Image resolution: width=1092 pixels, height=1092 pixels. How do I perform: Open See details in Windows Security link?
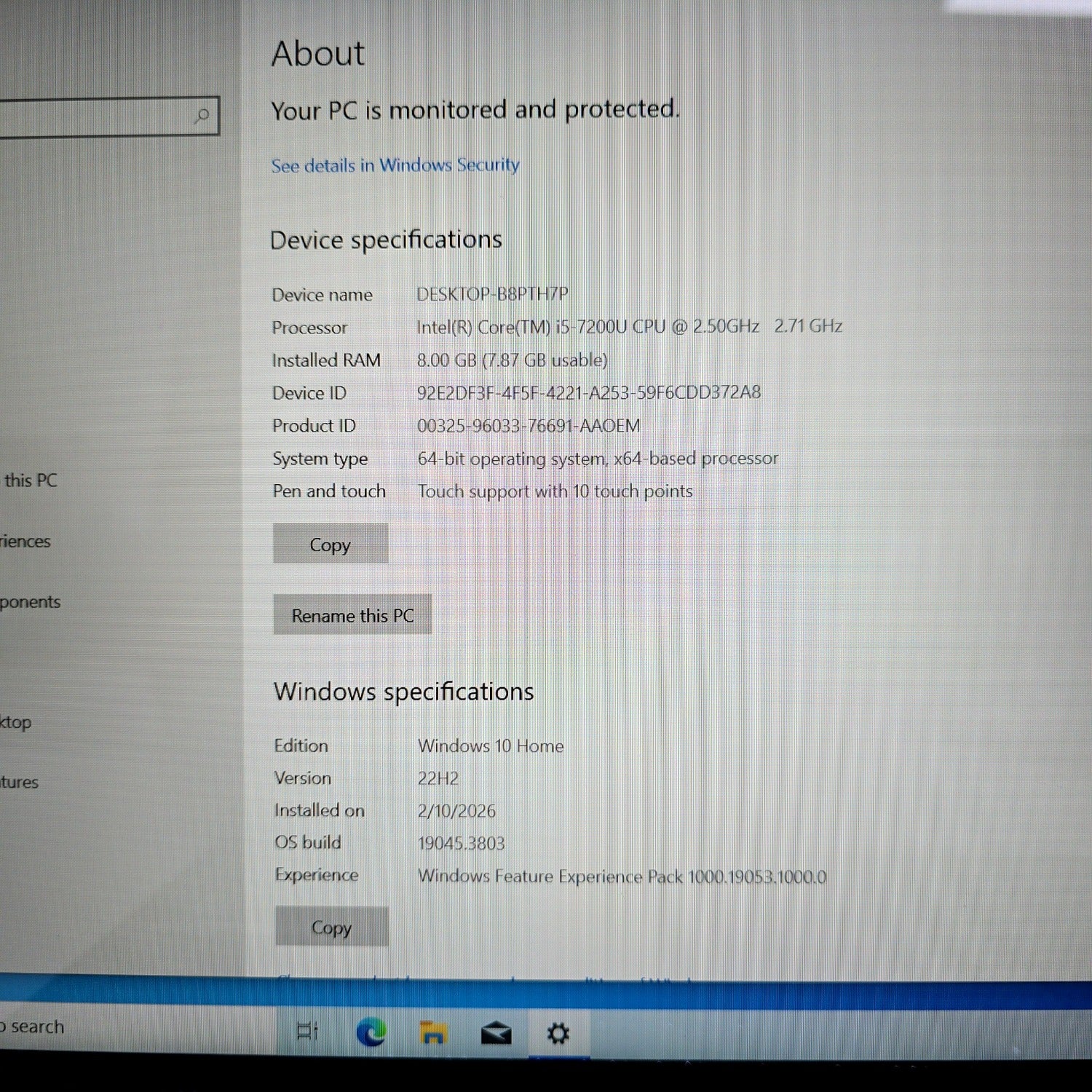coord(395,166)
